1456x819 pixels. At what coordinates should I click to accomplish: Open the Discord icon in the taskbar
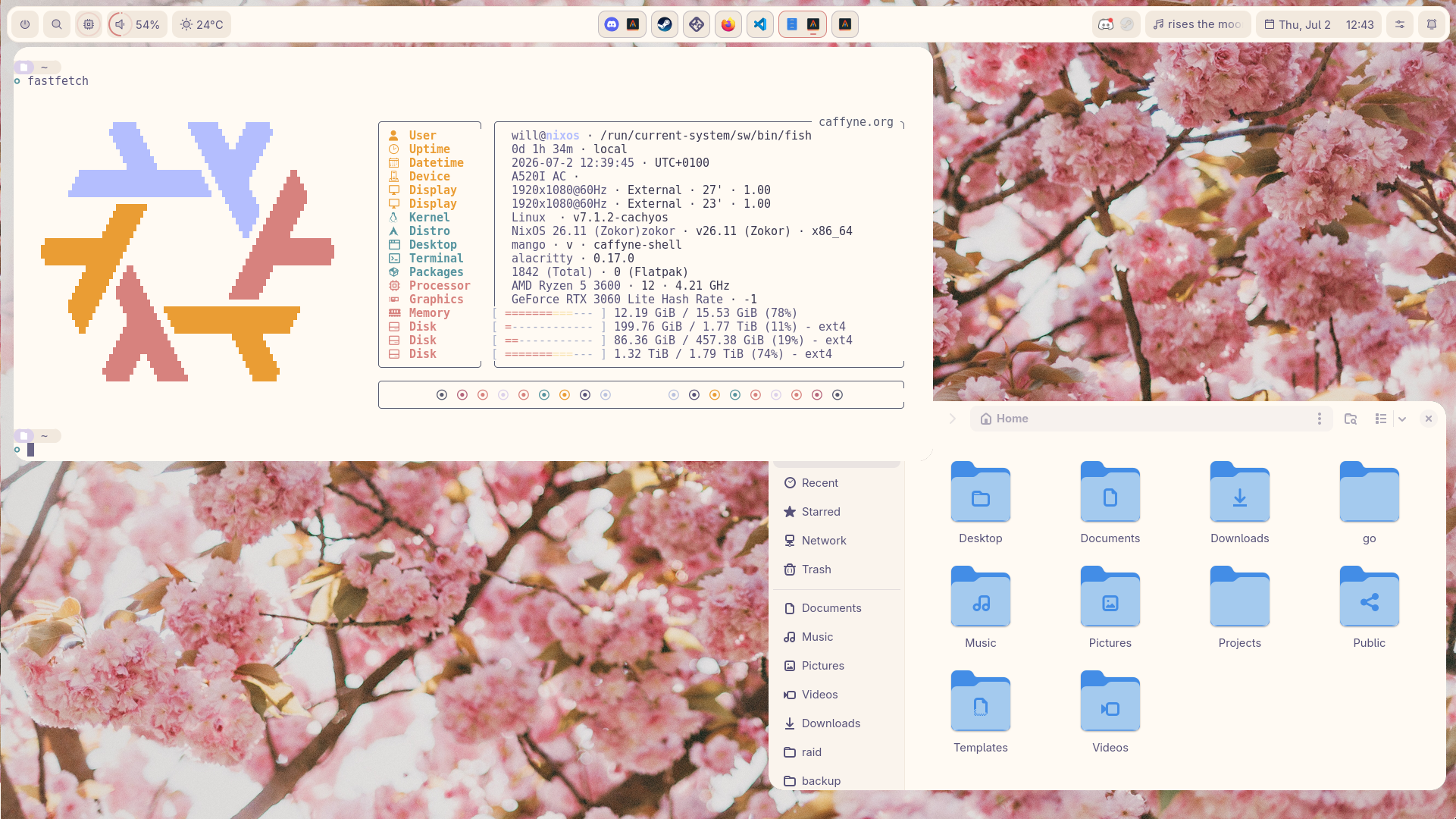click(x=612, y=24)
